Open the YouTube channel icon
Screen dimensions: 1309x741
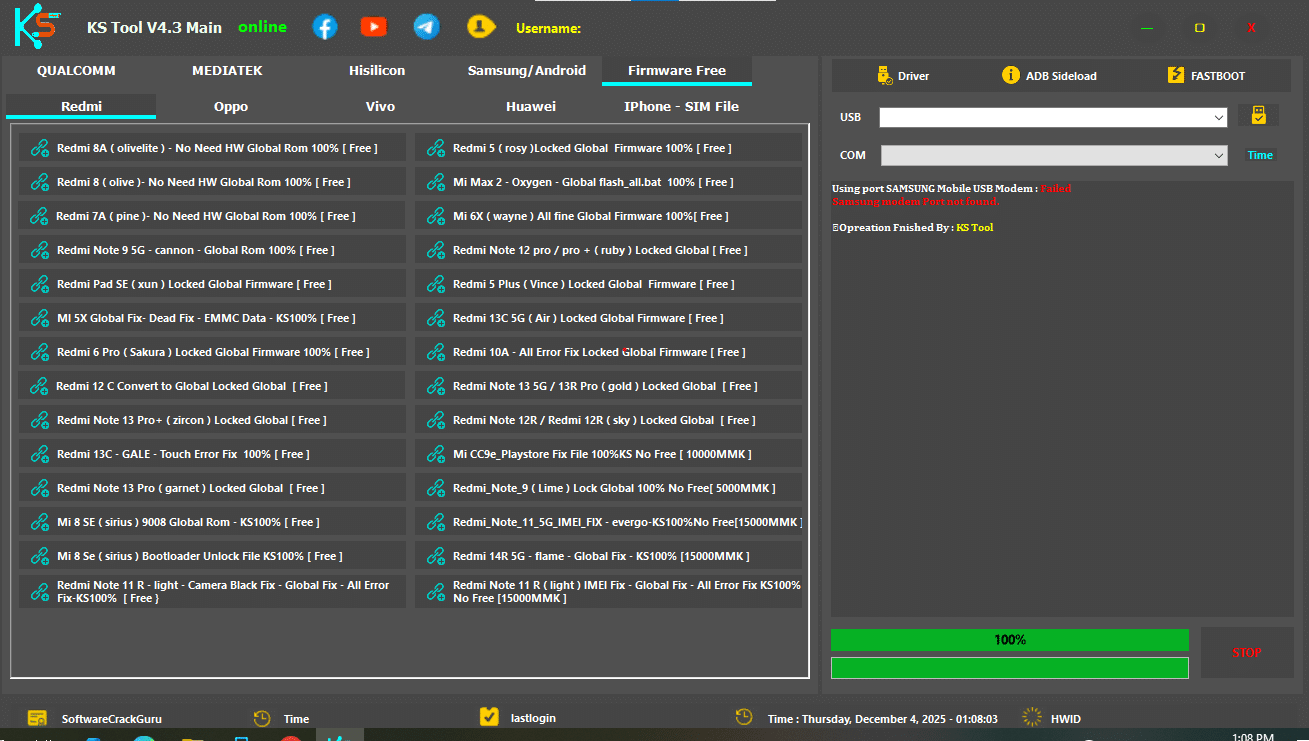tap(373, 26)
